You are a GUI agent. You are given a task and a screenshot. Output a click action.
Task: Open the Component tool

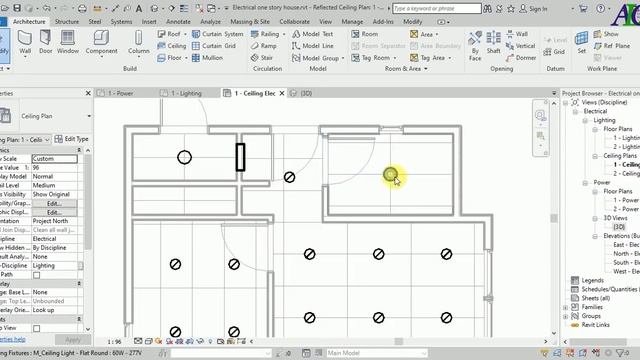101,42
